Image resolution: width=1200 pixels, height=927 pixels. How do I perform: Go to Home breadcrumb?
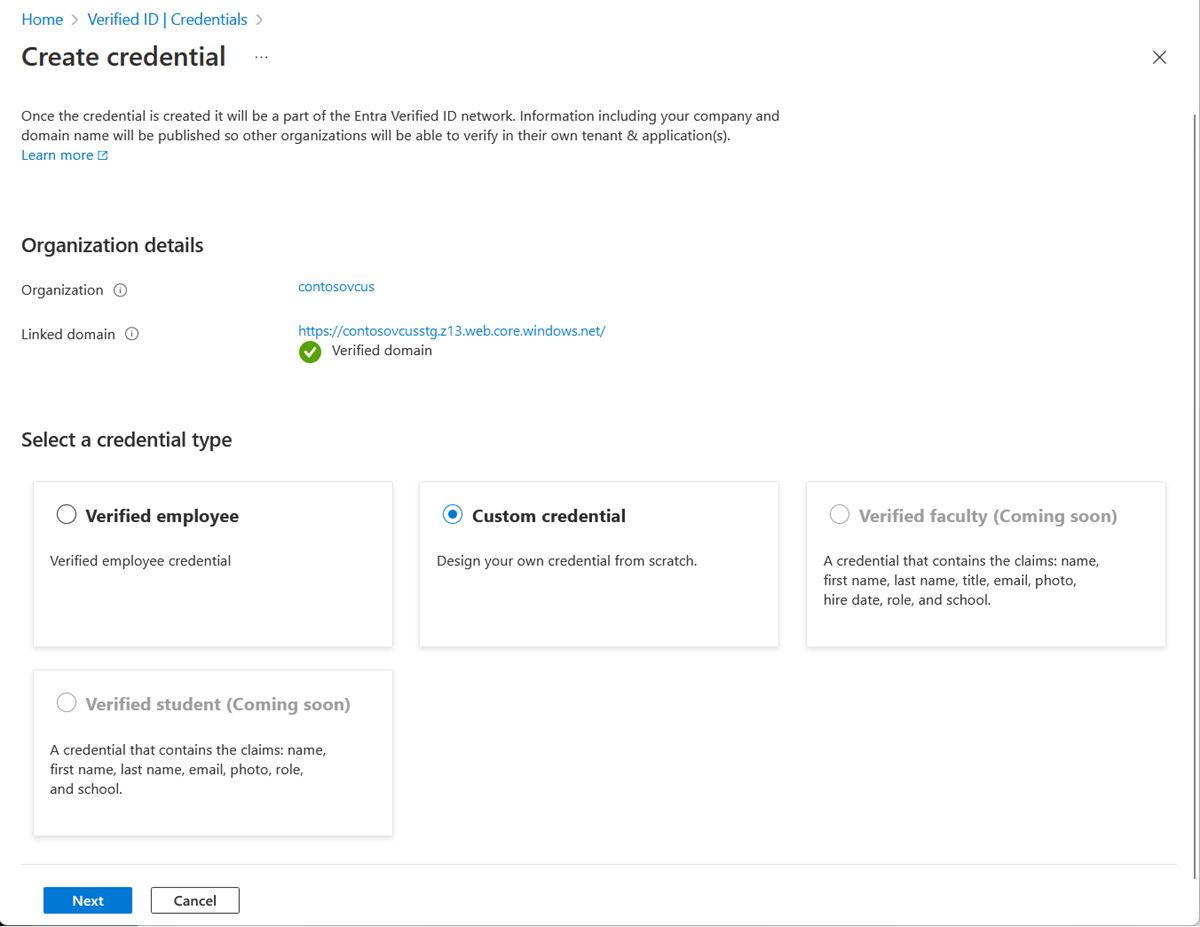click(42, 19)
